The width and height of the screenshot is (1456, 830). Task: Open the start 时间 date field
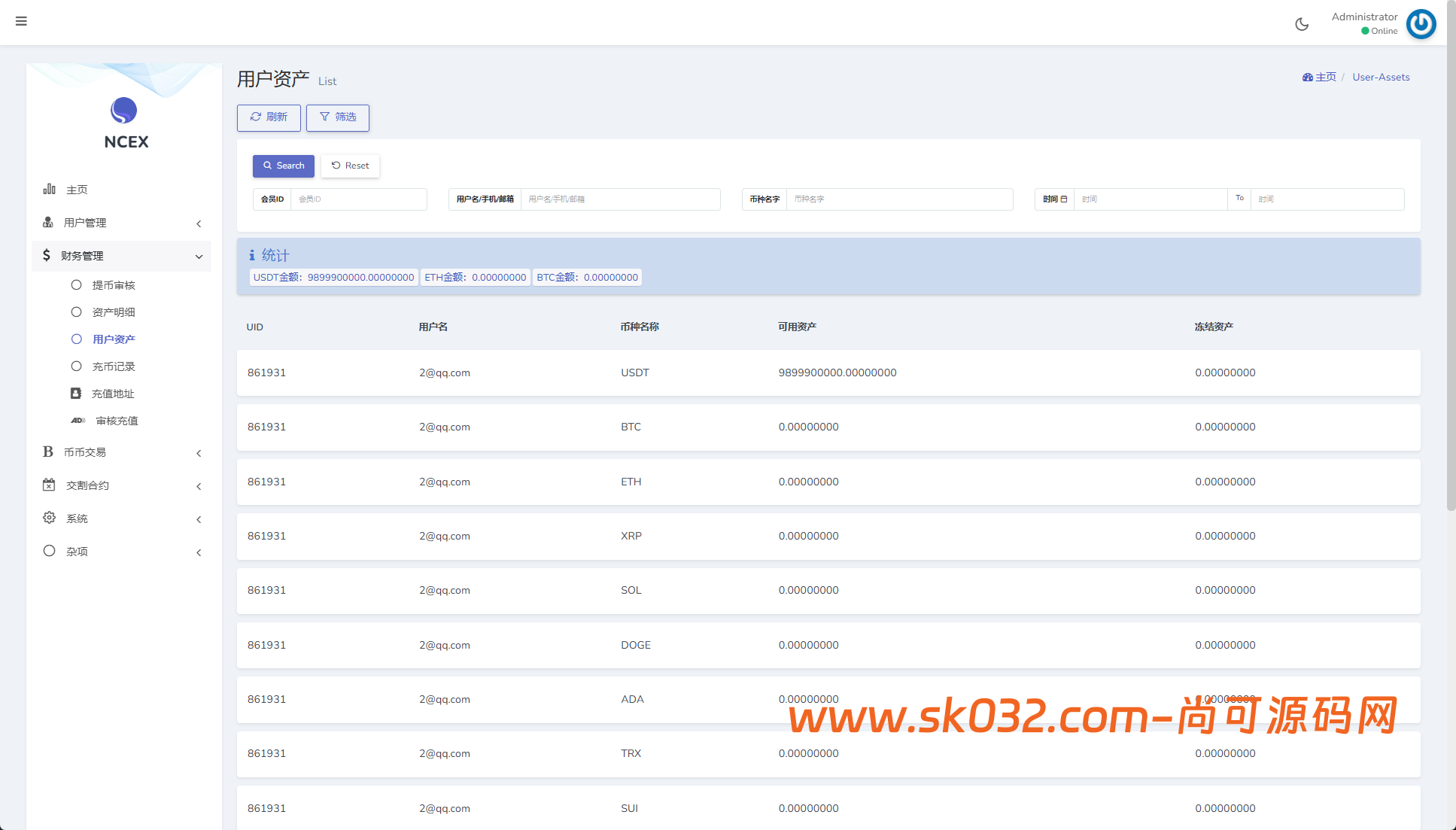coord(1151,199)
